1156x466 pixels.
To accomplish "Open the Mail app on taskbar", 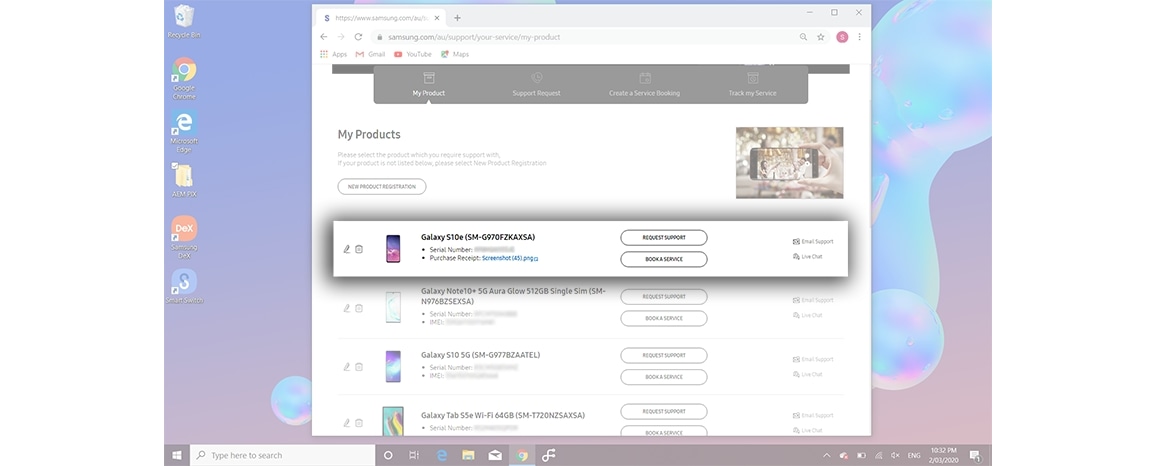I will click(495, 455).
